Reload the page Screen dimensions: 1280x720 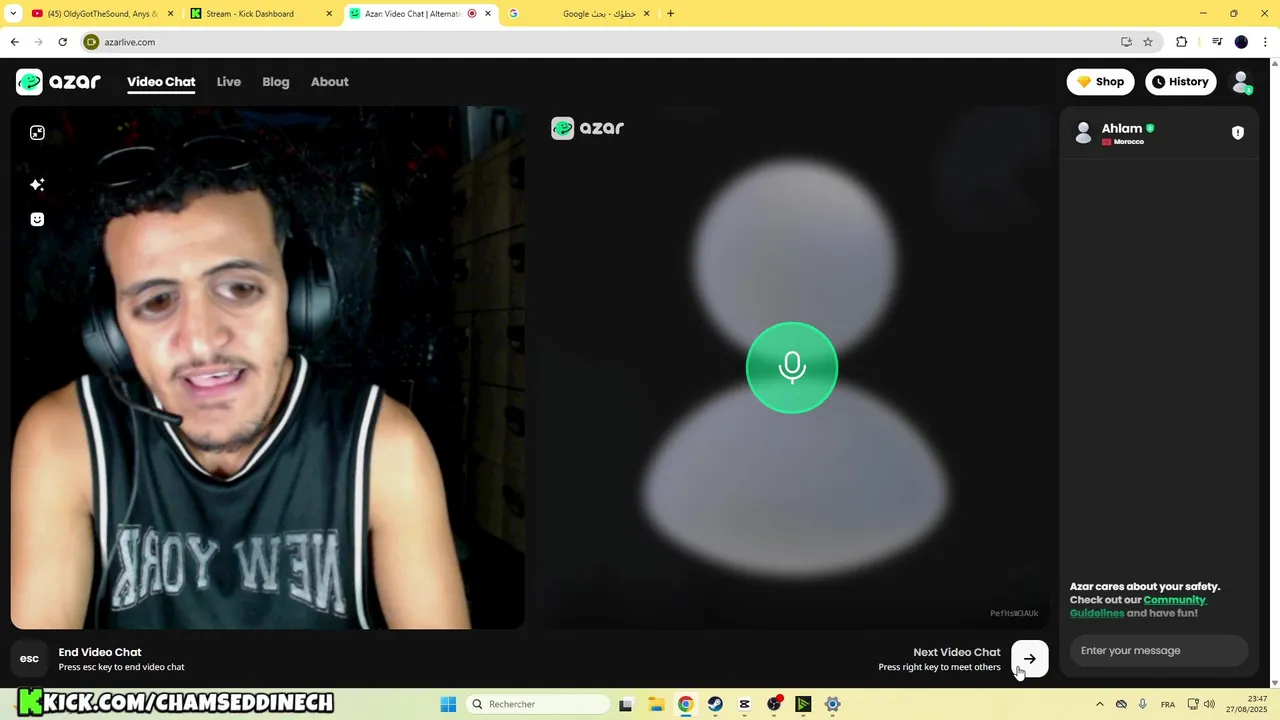pos(62,42)
